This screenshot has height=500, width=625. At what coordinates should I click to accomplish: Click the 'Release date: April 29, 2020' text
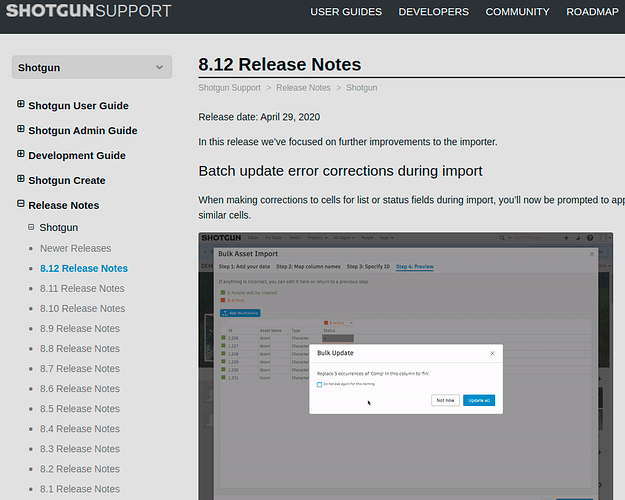point(259,117)
